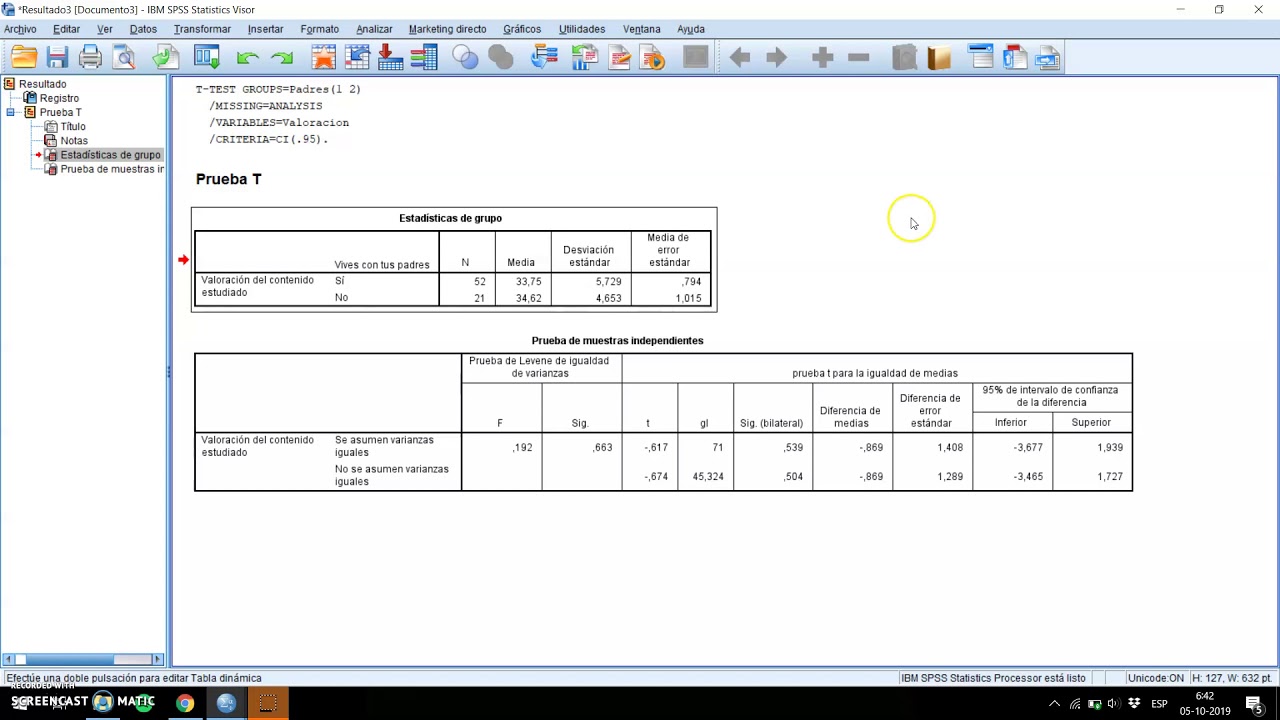The image size is (1280, 720).
Task: Click the outline scrollbar left arrow
Action: pos(9,659)
